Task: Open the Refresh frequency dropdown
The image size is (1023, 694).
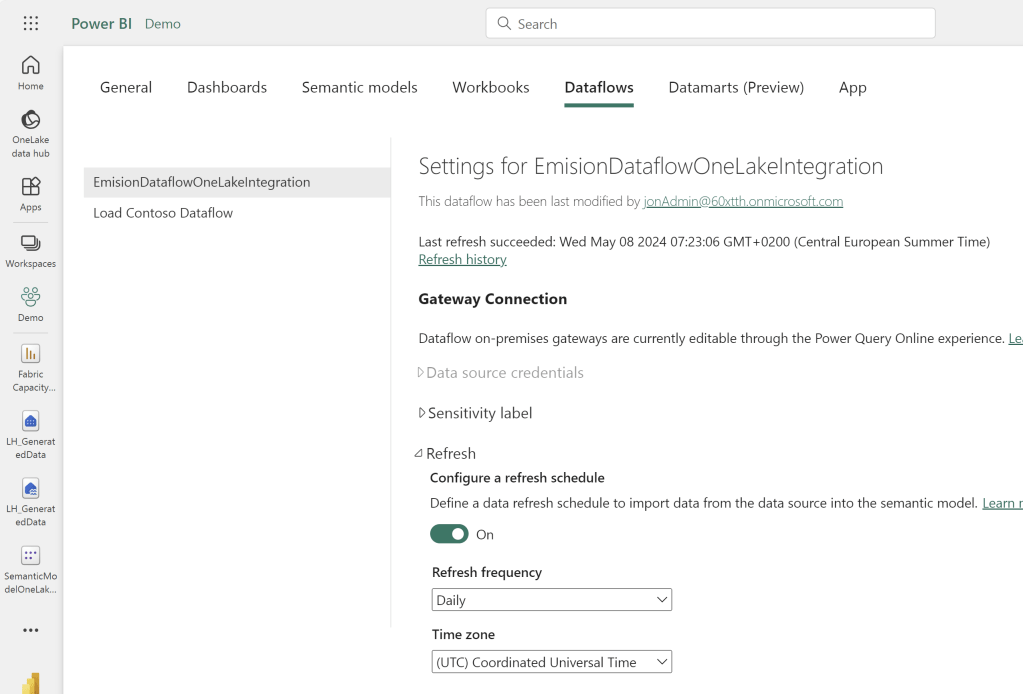Action: 551,600
